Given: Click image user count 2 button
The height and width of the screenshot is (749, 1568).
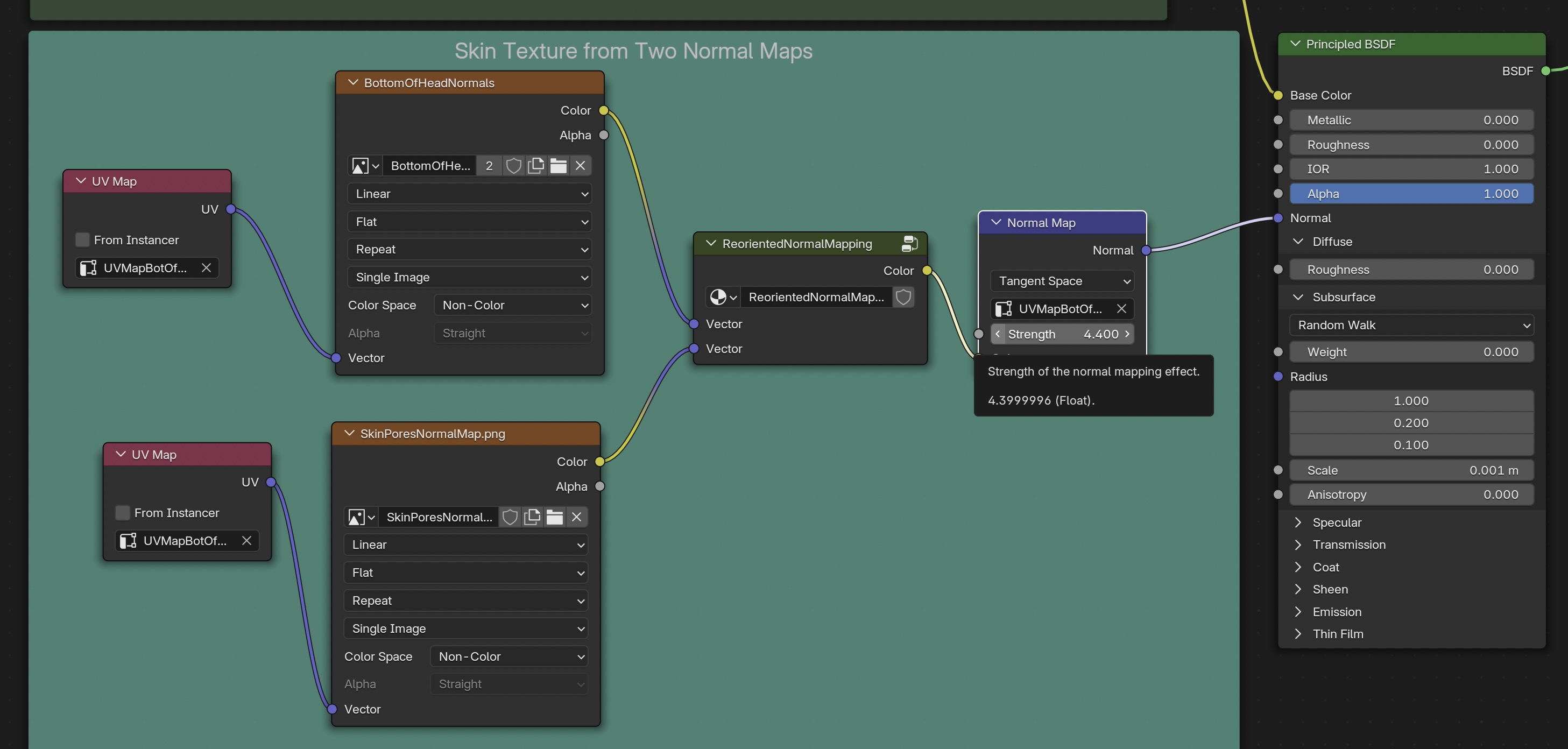Looking at the screenshot, I should (x=489, y=166).
